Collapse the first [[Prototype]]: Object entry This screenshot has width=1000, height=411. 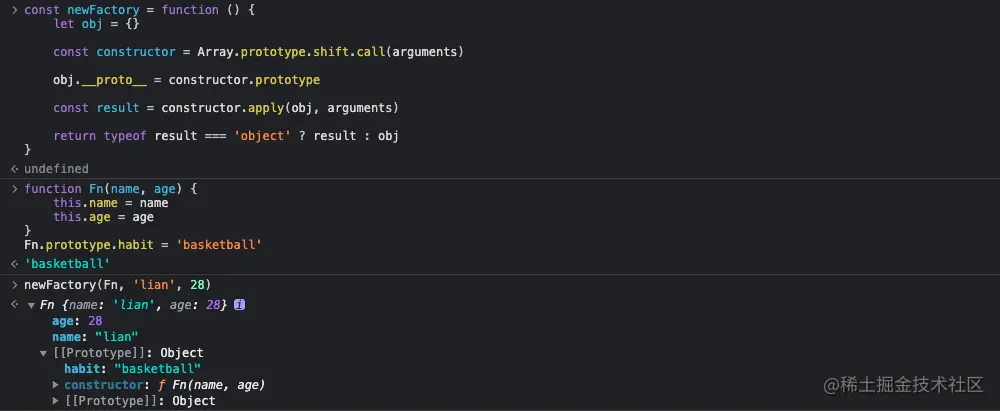(43, 354)
